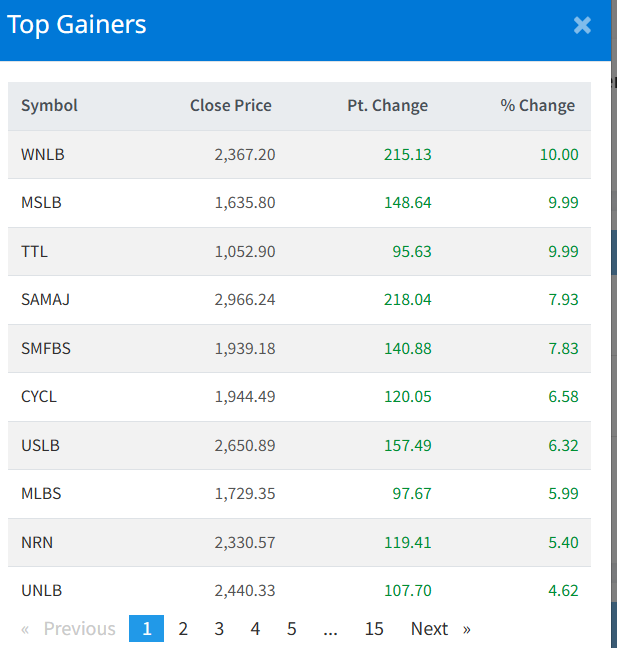617x648 pixels.
Task: Go to pagination page 2
Action: (x=183, y=629)
